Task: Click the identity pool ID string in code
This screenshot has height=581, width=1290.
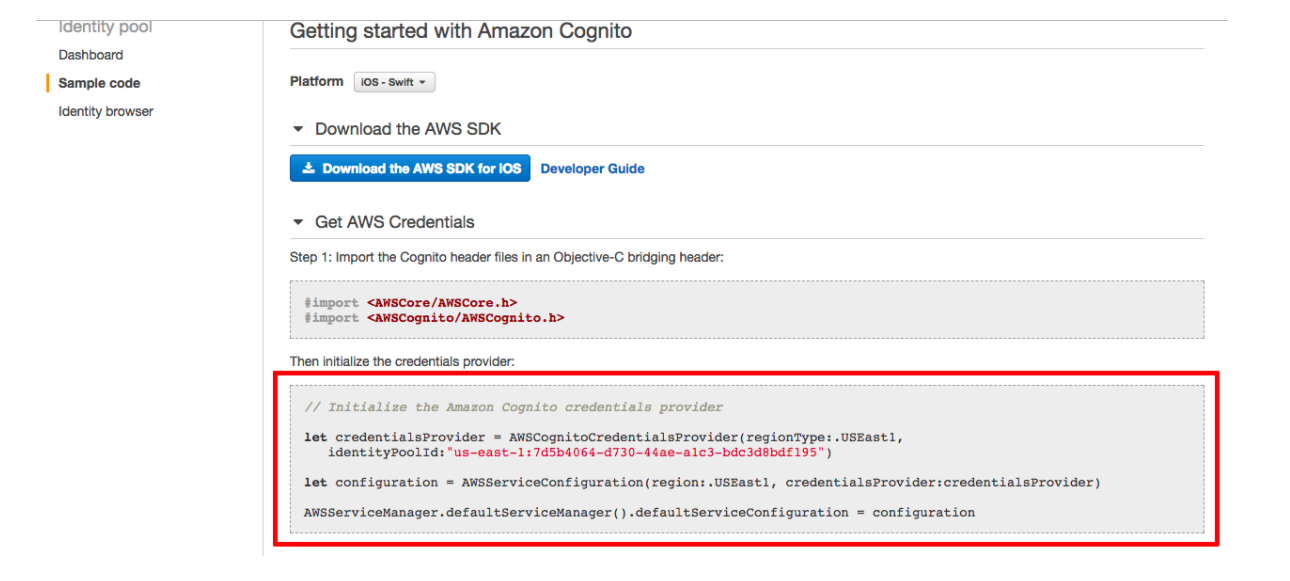Action: [636, 453]
